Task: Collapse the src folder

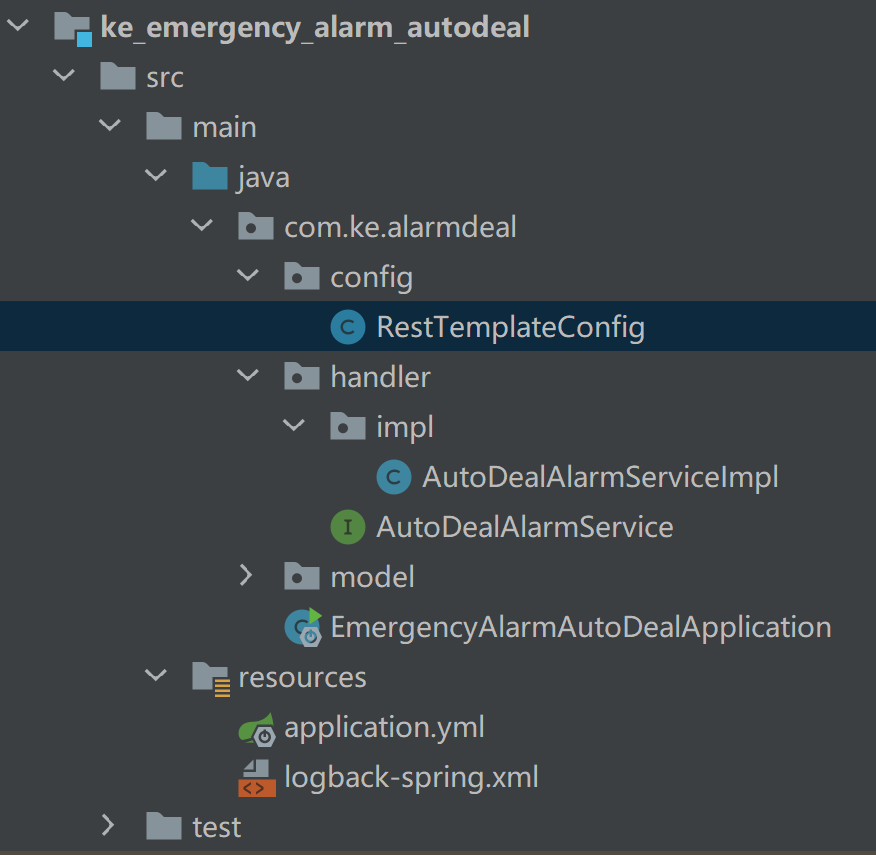Action: (x=63, y=76)
